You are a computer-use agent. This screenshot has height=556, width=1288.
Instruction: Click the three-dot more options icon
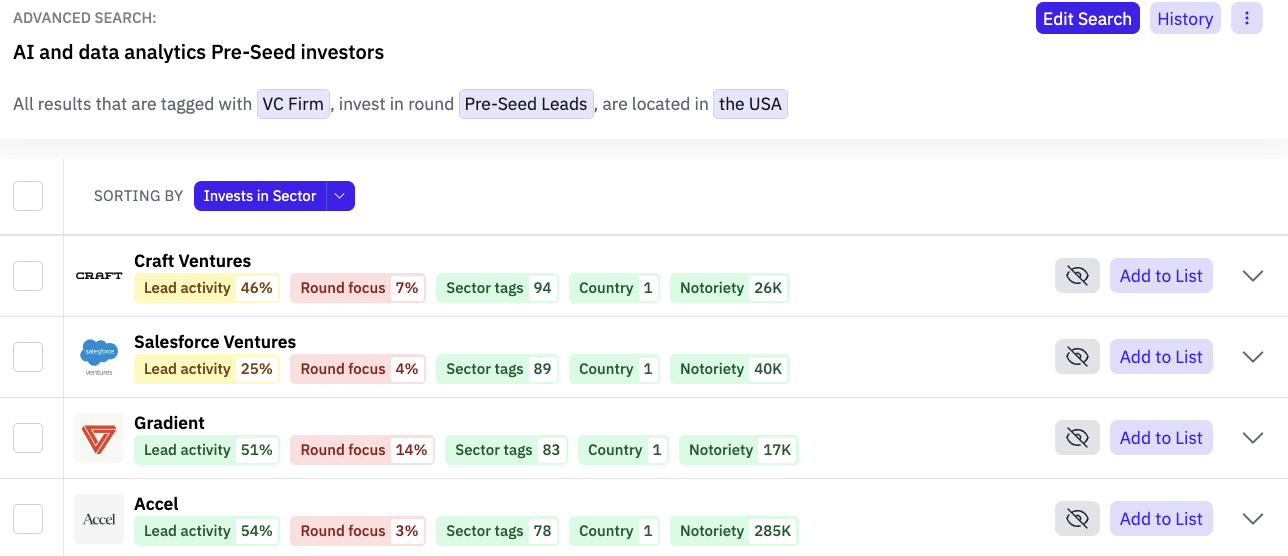[1246, 19]
